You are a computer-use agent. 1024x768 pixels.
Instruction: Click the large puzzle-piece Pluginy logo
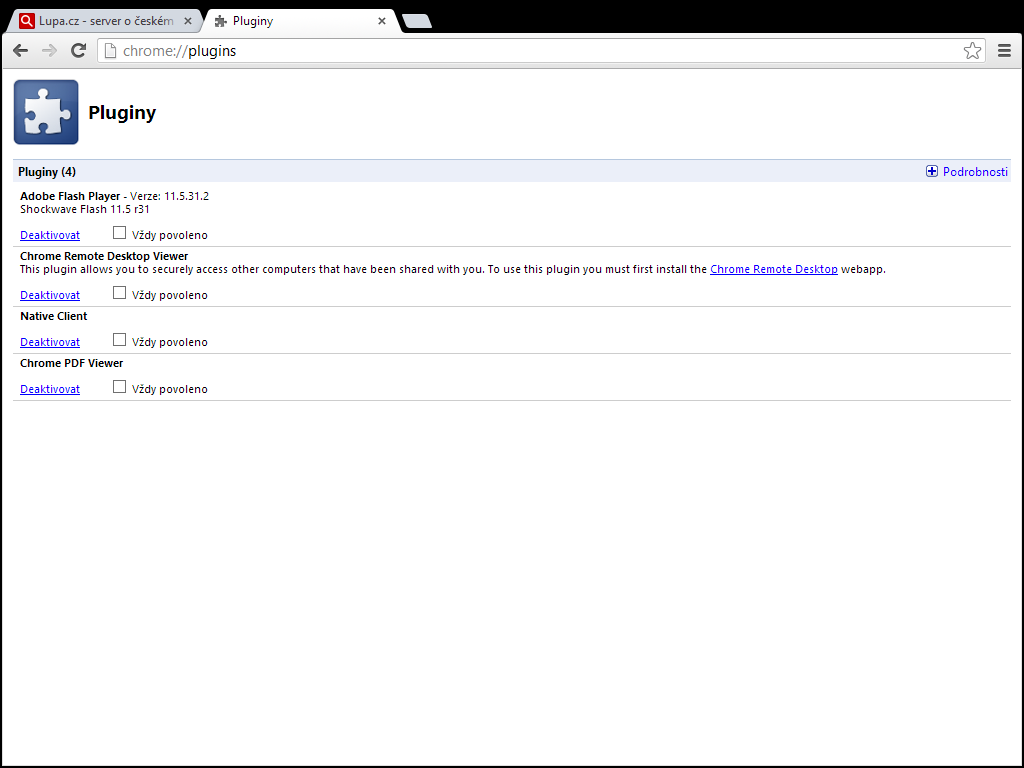tap(46, 112)
